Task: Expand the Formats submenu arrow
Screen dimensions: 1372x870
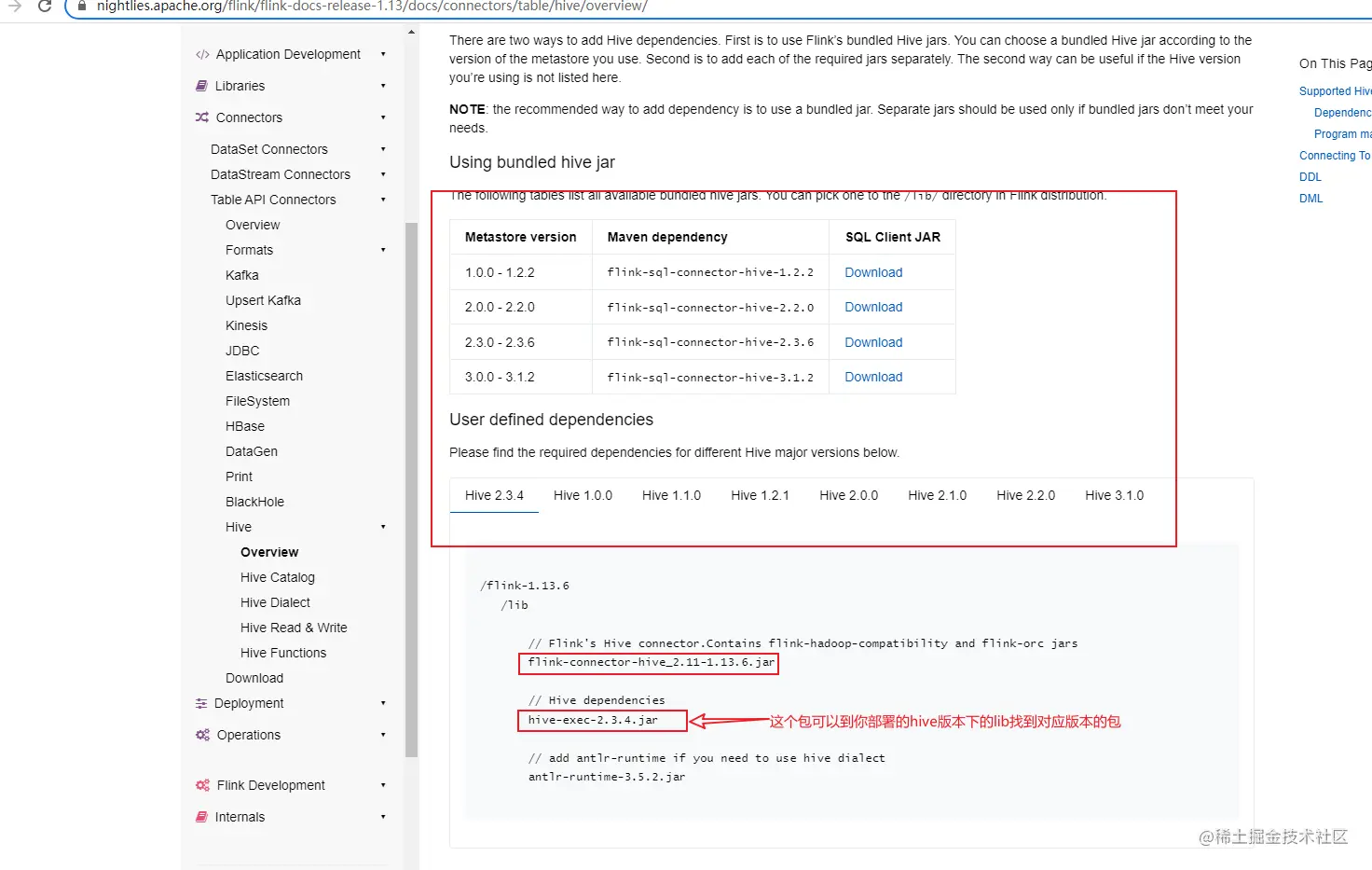Action: (x=383, y=250)
